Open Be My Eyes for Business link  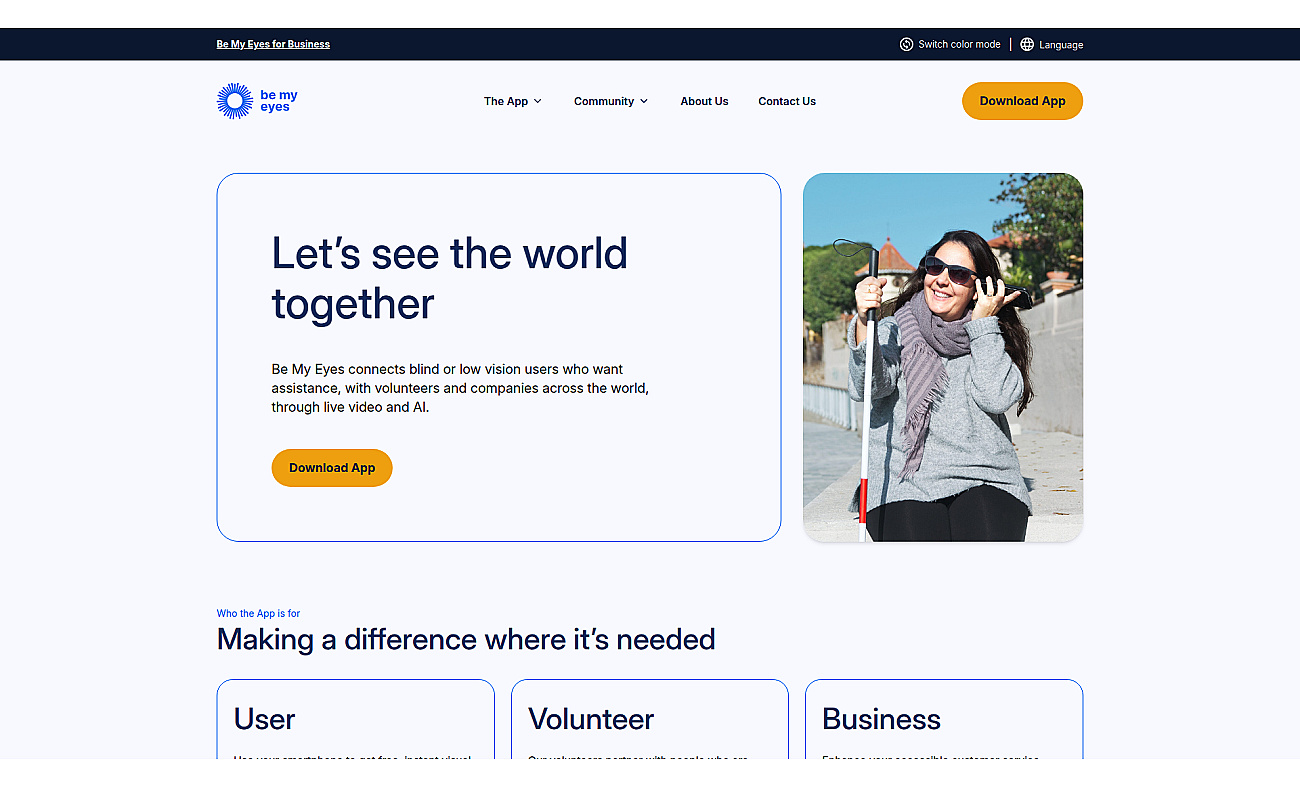click(x=273, y=44)
